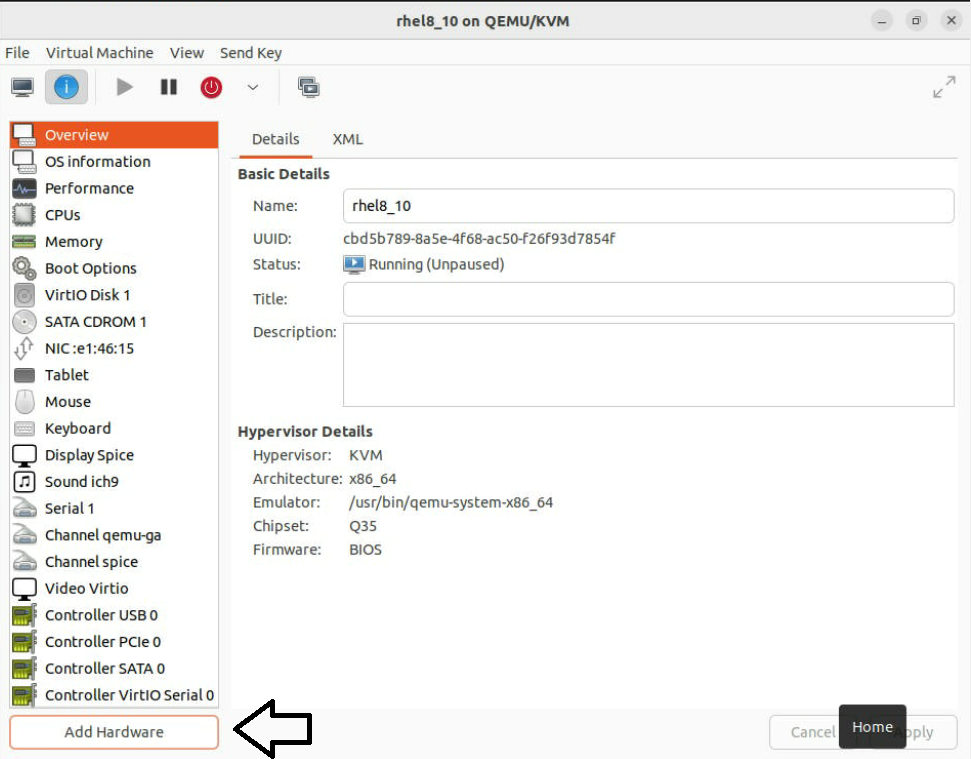971x759 pixels.
Task: Click the Title input field
Action: tap(648, 299)
